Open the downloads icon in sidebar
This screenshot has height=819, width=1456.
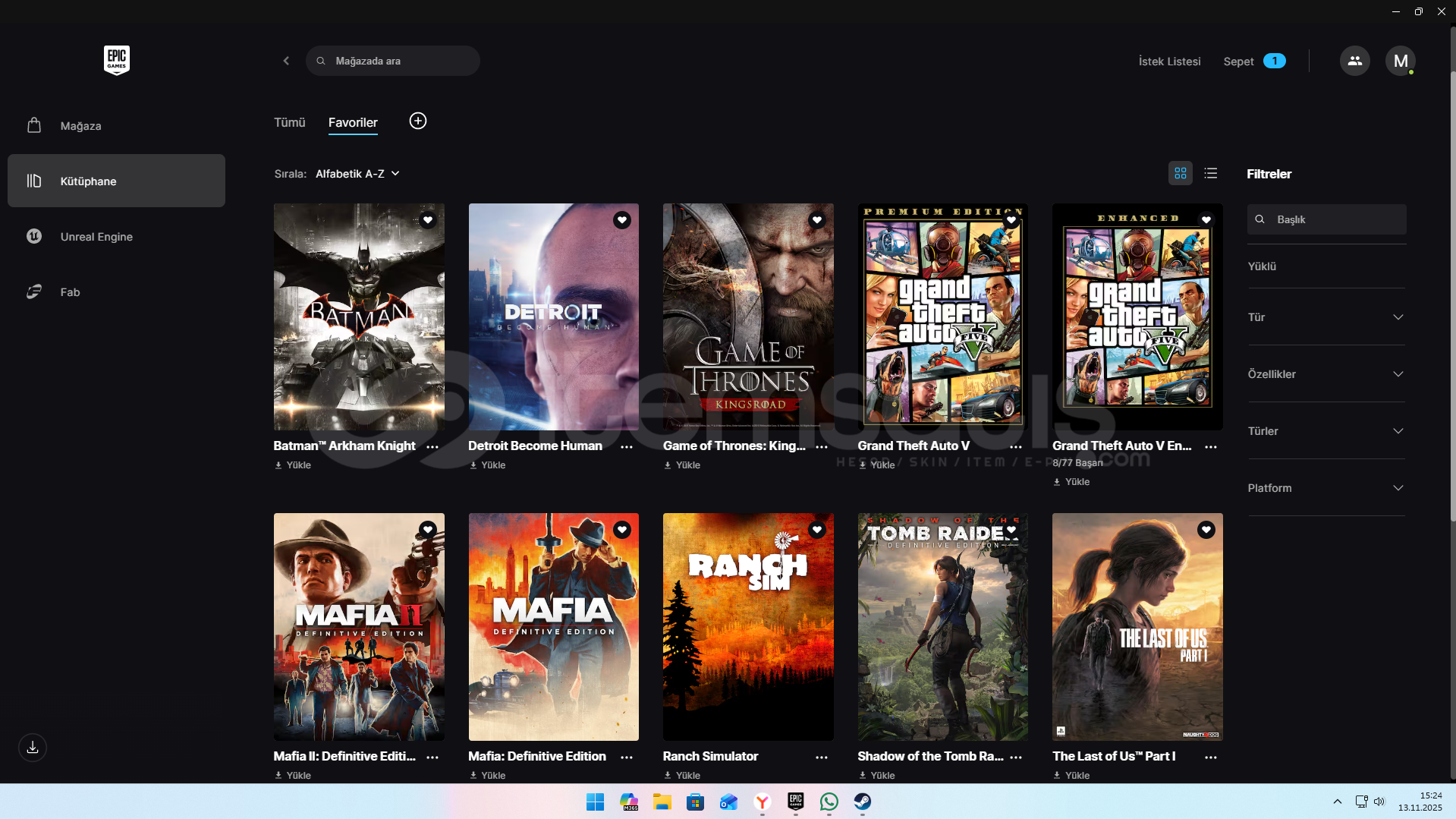point(33,748)
